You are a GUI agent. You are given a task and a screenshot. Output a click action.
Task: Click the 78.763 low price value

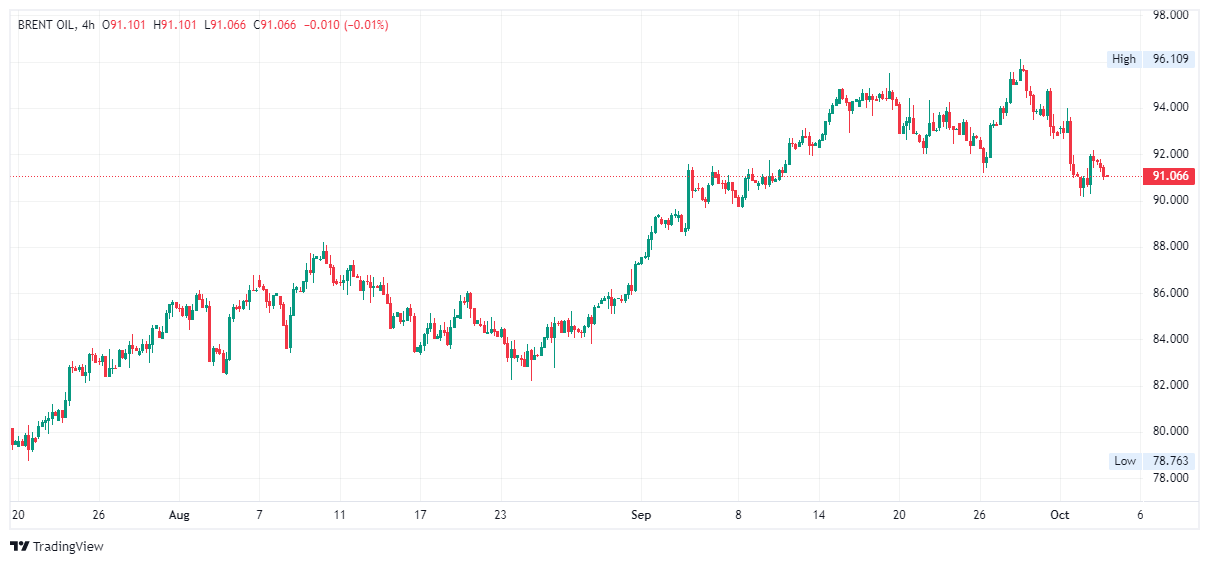(1170, 461)
